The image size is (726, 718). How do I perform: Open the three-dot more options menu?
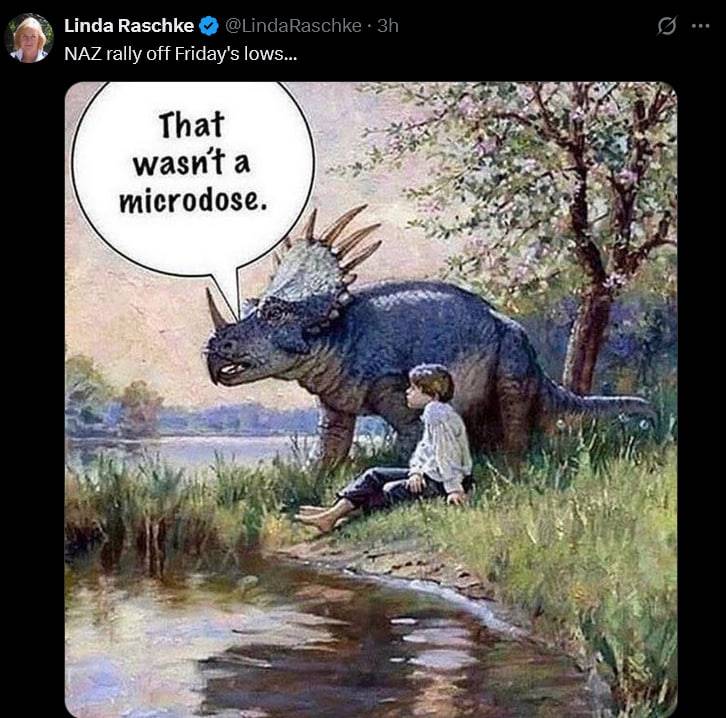[700, 26]
